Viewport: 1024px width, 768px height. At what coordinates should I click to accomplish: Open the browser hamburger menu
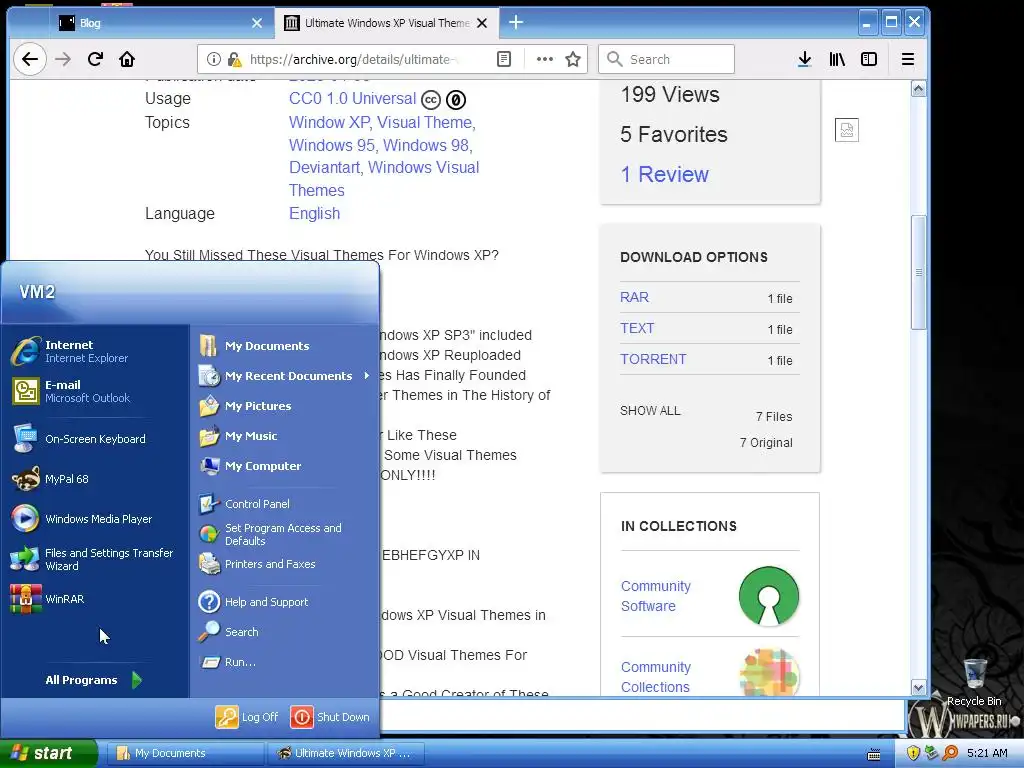point(908,59)
